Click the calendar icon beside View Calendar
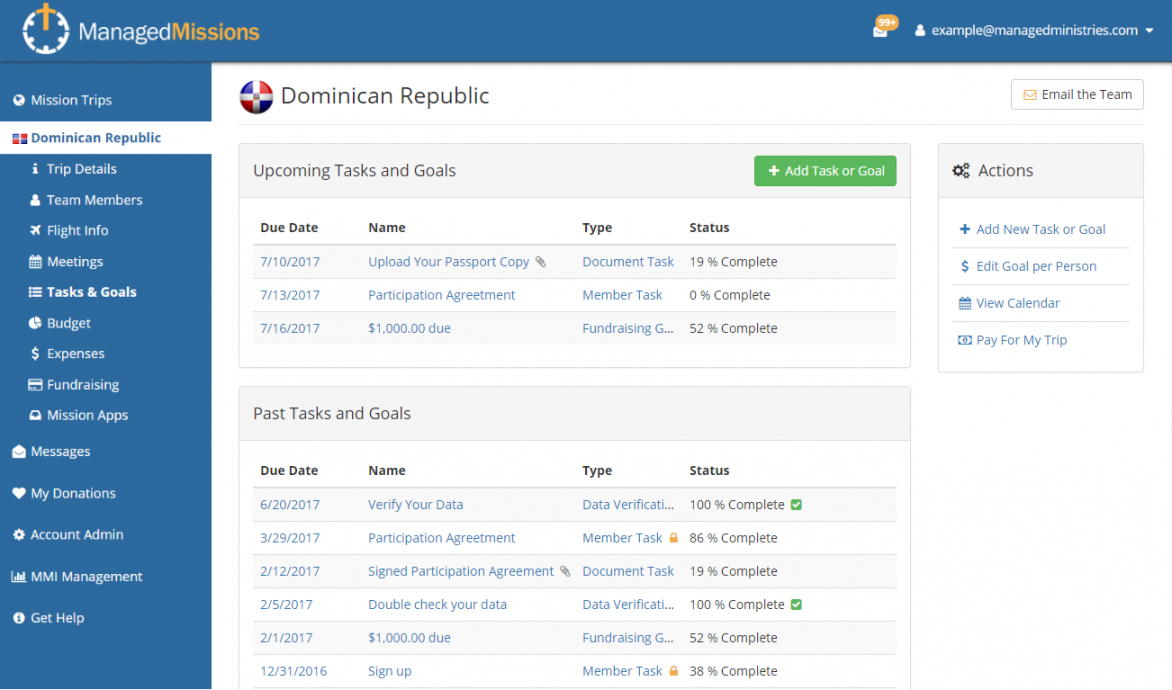 [964, 303]
